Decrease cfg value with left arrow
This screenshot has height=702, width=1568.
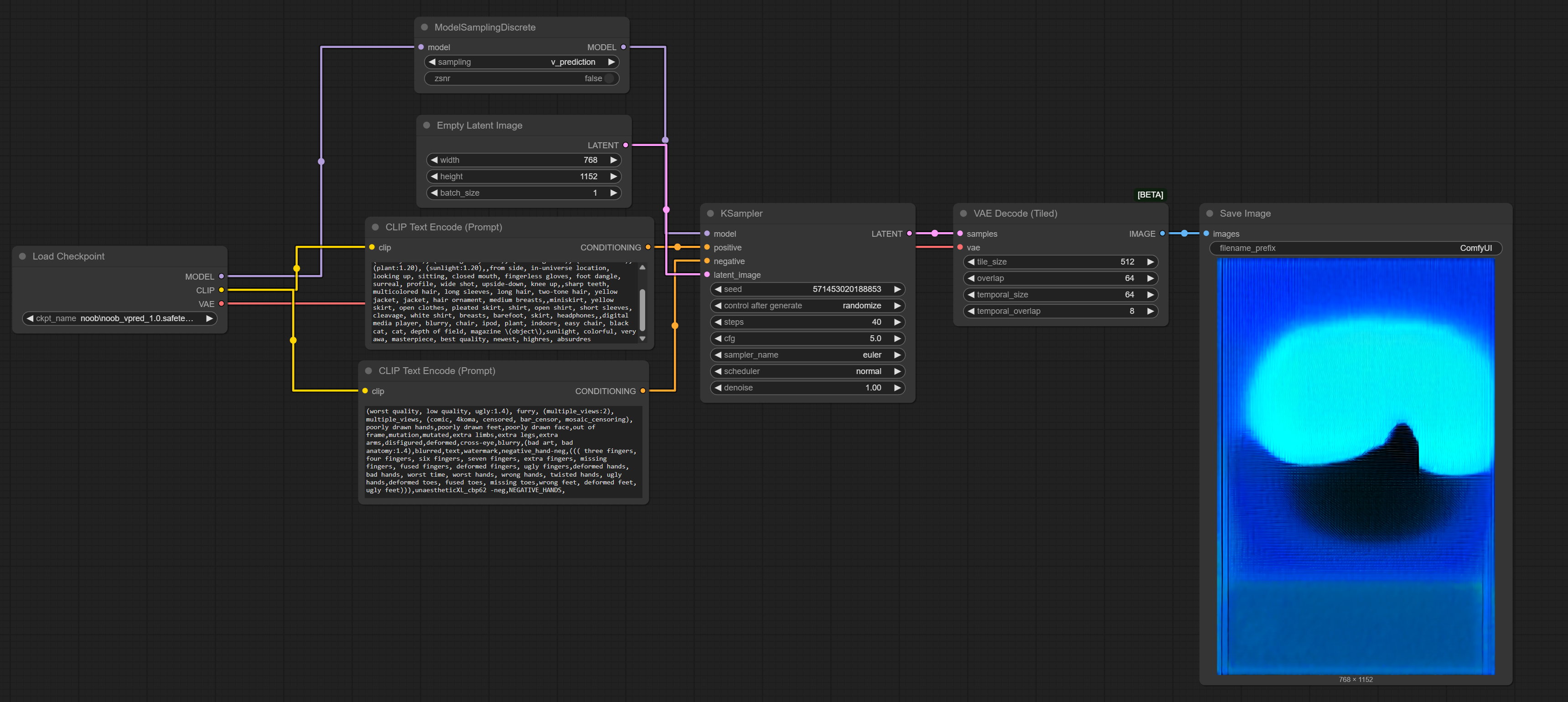click(718, 338)
